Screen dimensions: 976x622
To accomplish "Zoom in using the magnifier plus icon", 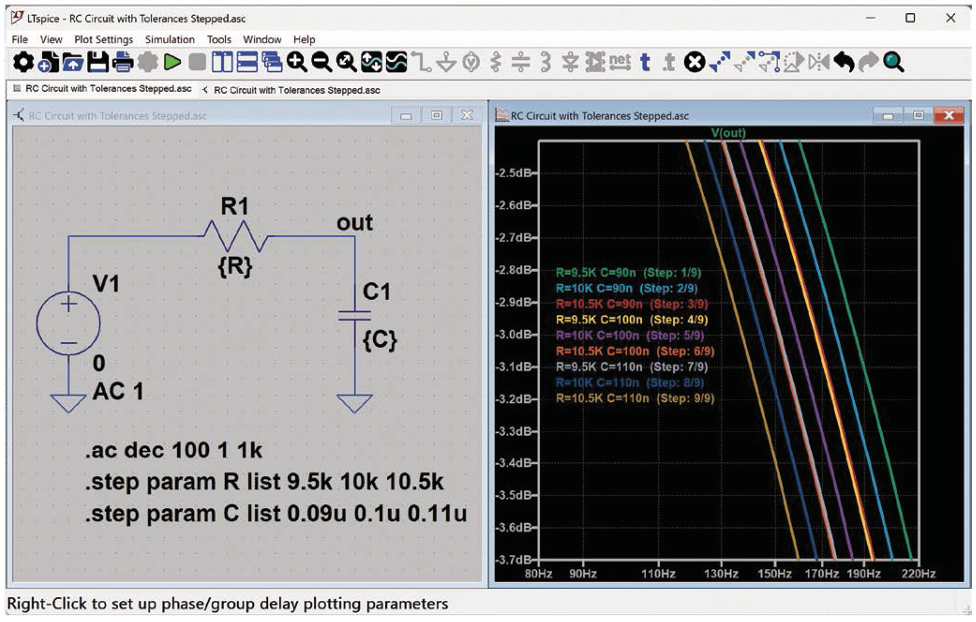I will pos(297,63).
